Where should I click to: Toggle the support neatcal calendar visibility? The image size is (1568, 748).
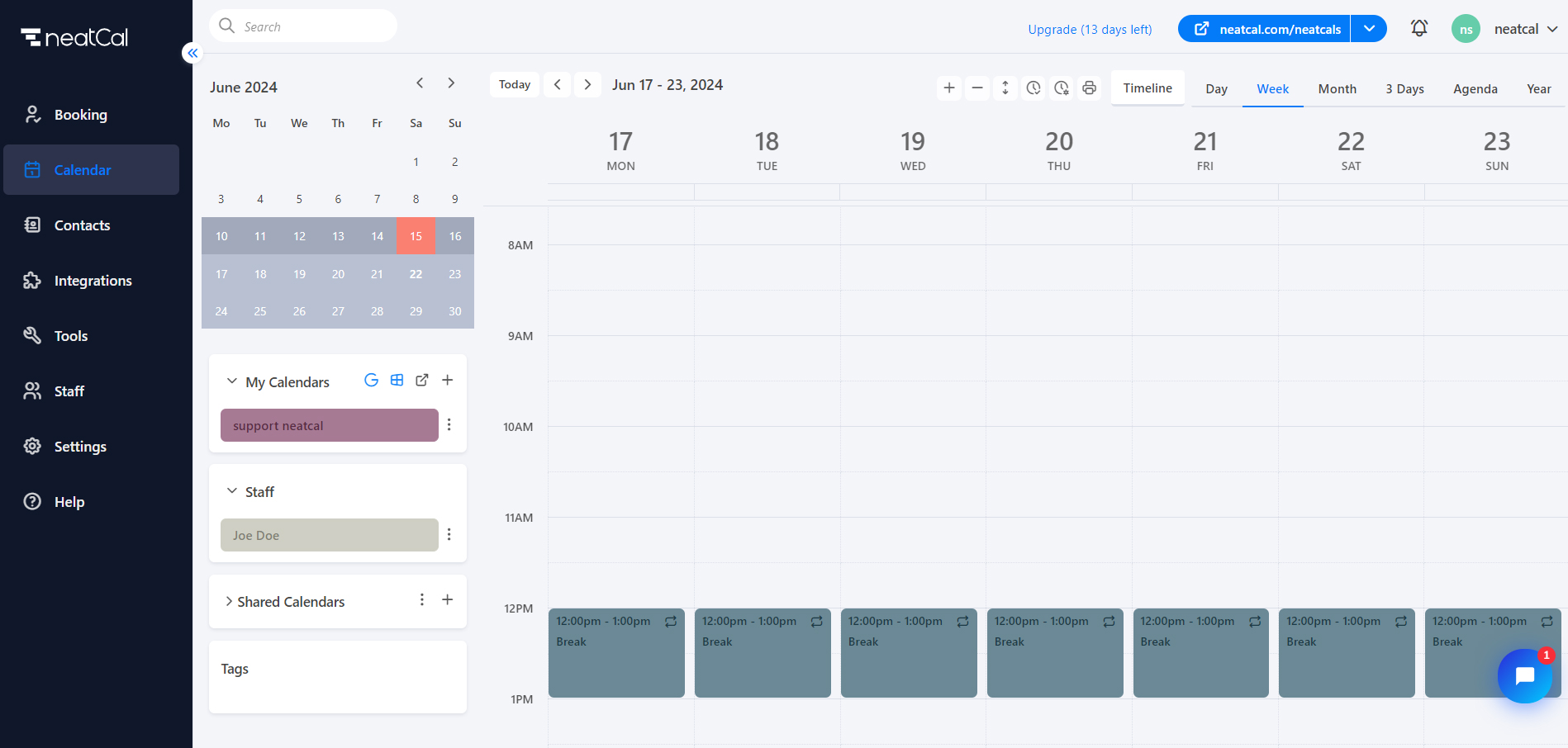(x=330, y=425)
